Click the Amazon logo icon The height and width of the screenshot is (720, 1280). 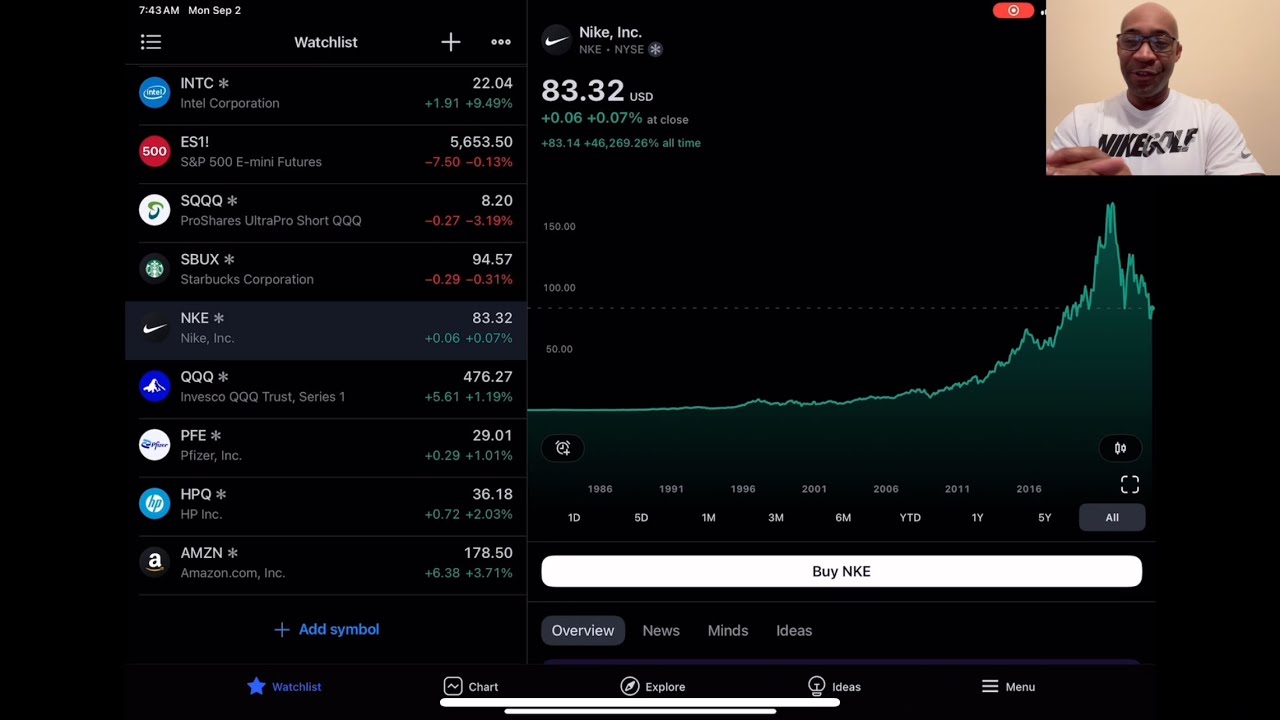(x=154, y=563)
